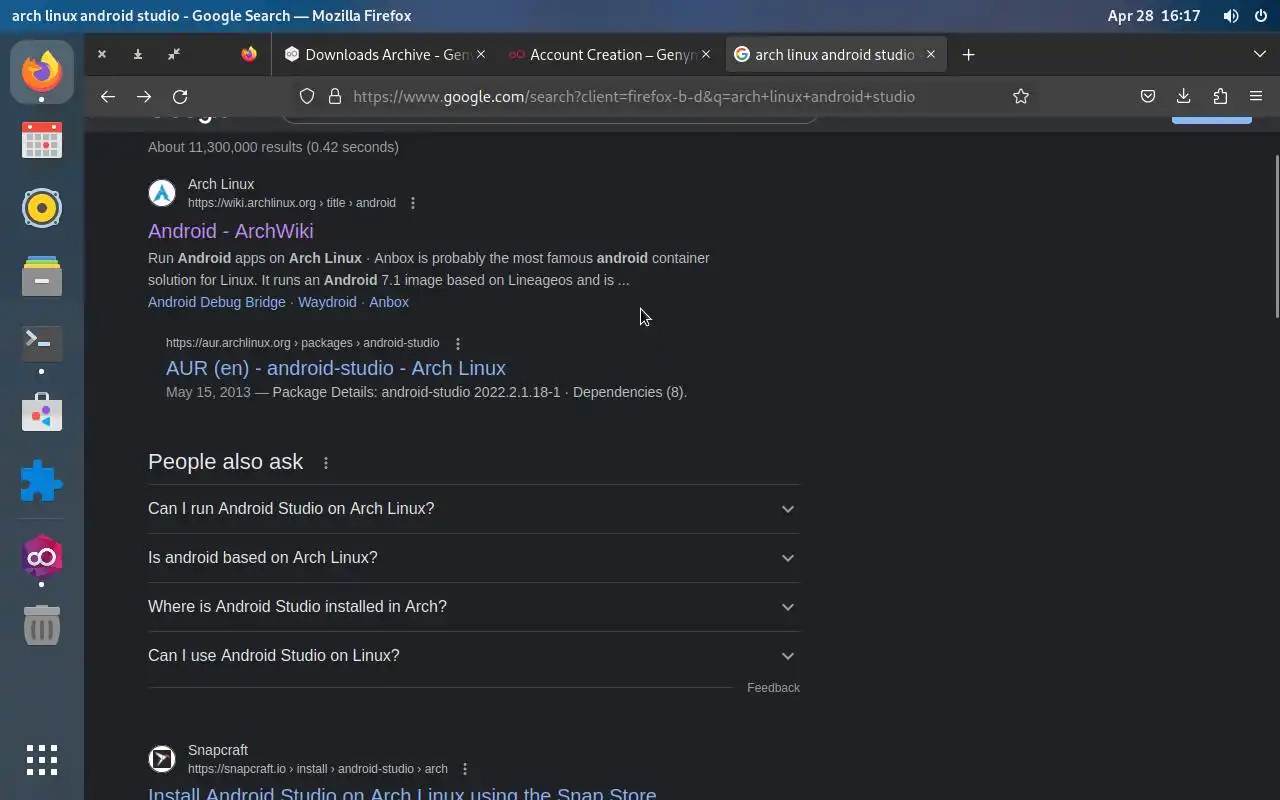Click the aur.archlinux.org breadcrumb URL
The height and width of the screenshot is (800, 1280).
click(303, 343)
